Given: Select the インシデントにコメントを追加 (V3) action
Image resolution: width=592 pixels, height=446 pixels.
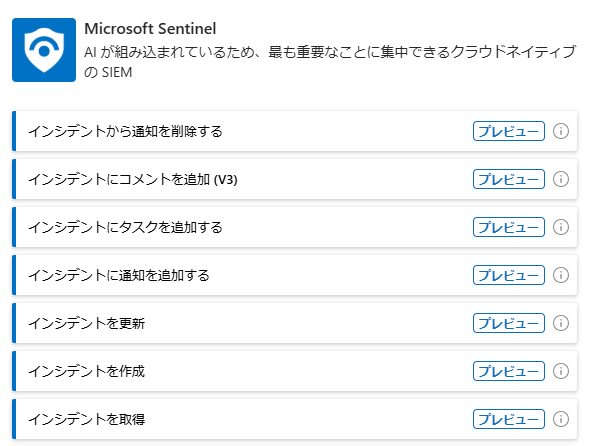Looking at the screenshot, I should [x=294, y=179].
